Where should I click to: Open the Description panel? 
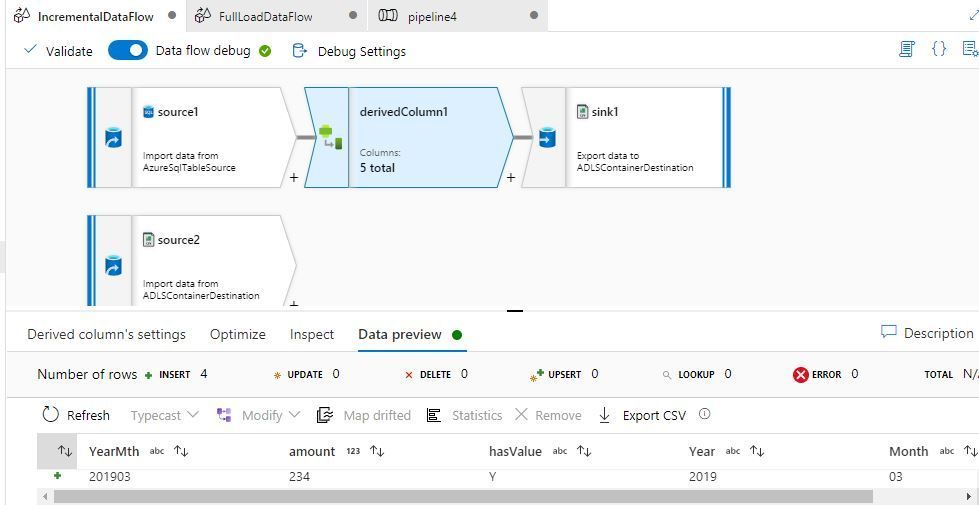927,333
